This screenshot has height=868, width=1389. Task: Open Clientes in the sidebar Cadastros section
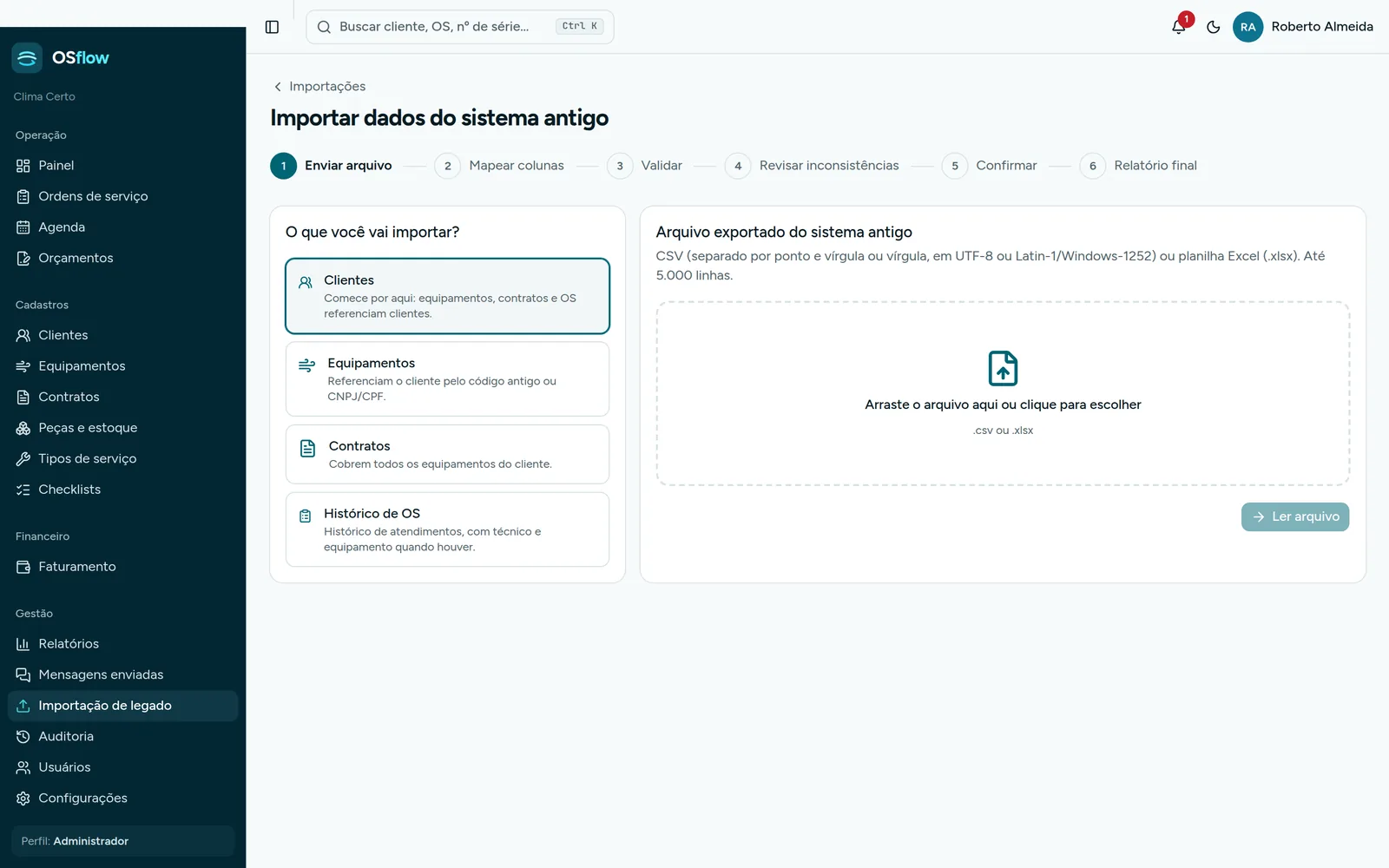(x=122, y=335)
